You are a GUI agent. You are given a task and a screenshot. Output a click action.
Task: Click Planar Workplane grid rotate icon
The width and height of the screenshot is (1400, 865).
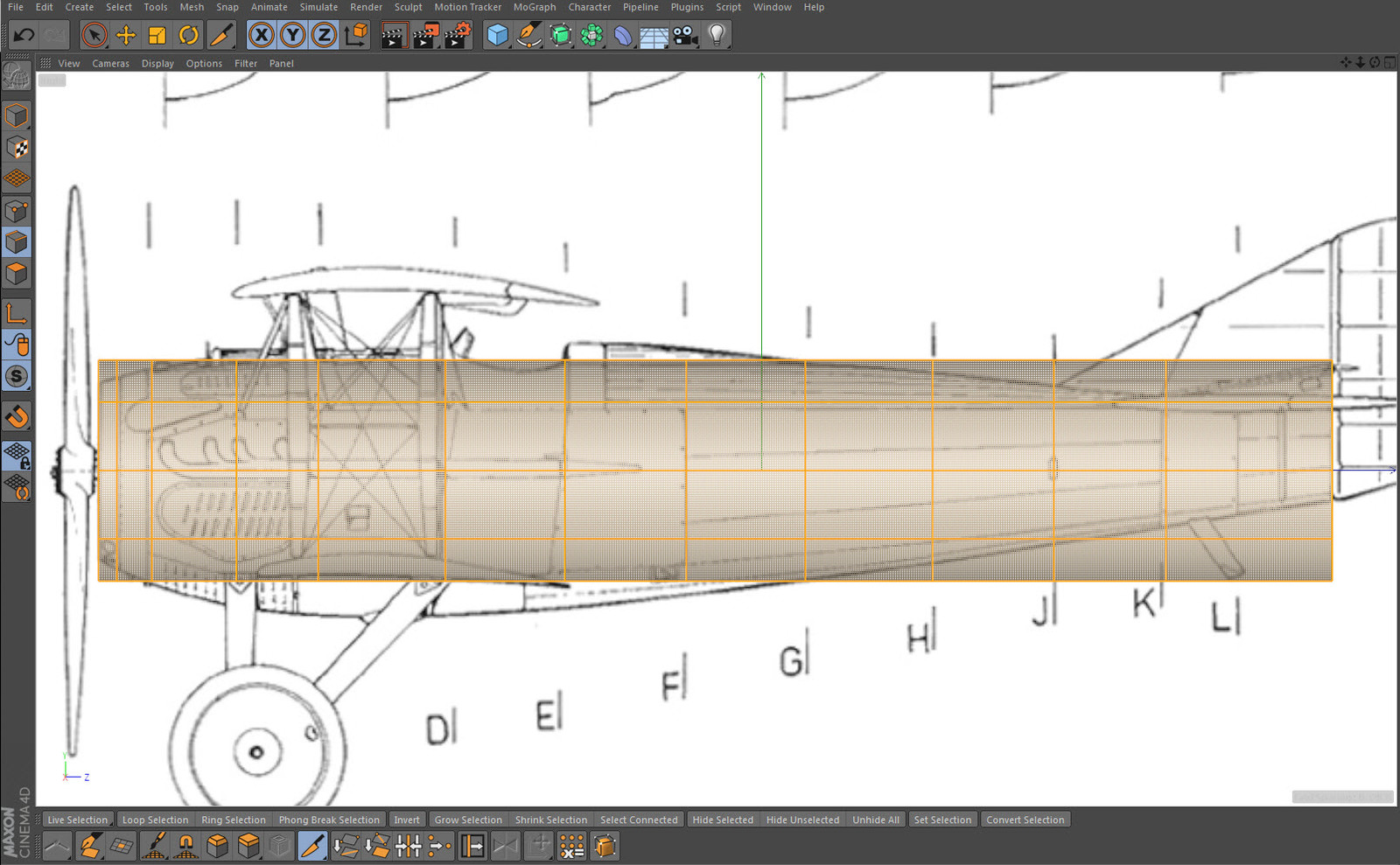[x=16, y=487]
